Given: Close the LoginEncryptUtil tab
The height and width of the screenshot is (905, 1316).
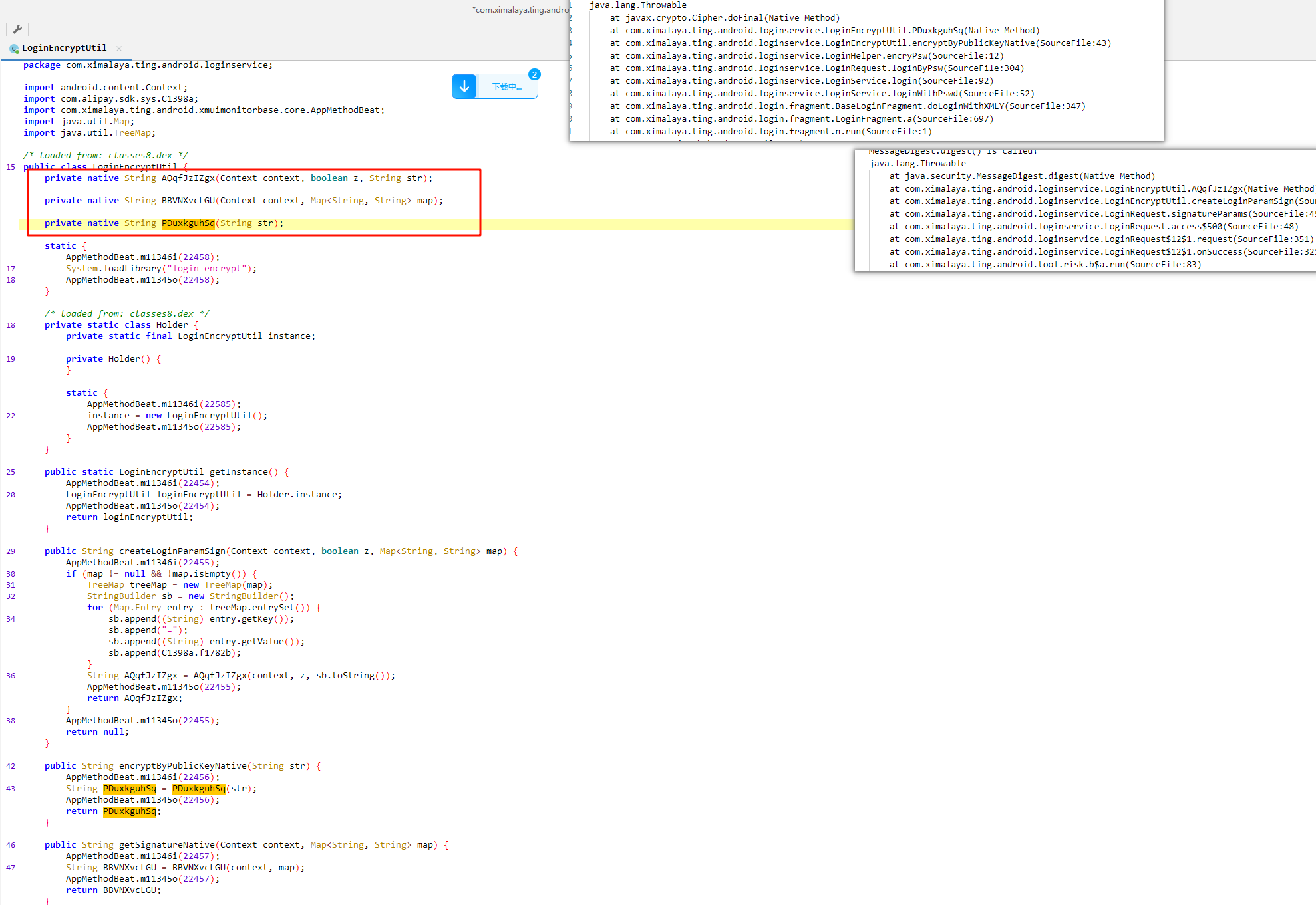Looking at the screenshot, I should tap(119, 48).
